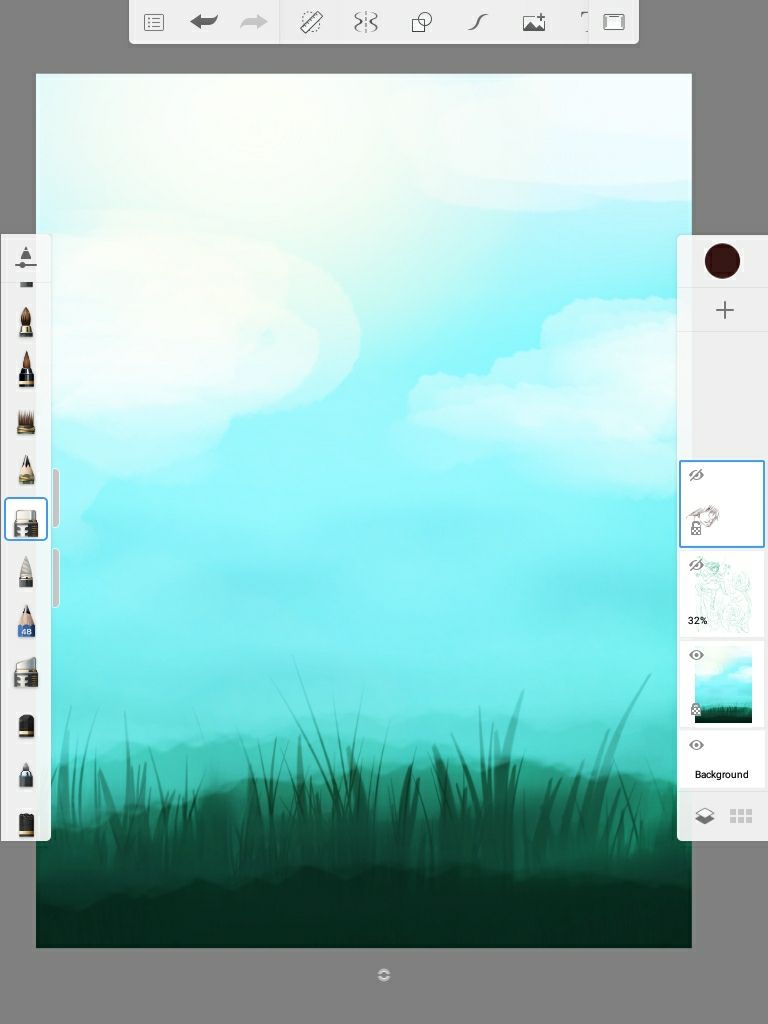Open the layer editor stack icon
Viewport: 768px width, 1024px height.
click(x=705, y=816)
